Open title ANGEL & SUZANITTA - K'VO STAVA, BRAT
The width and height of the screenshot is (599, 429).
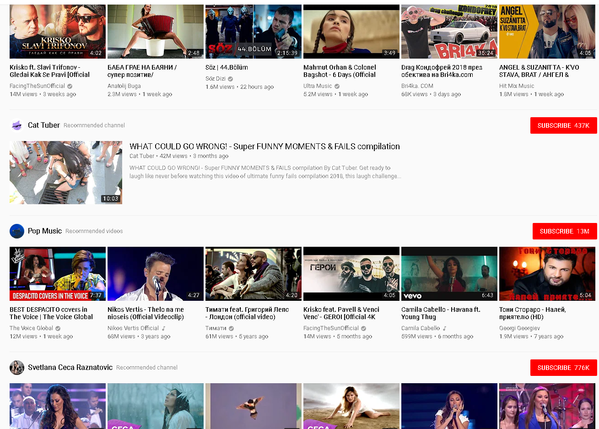pos(539,71)
